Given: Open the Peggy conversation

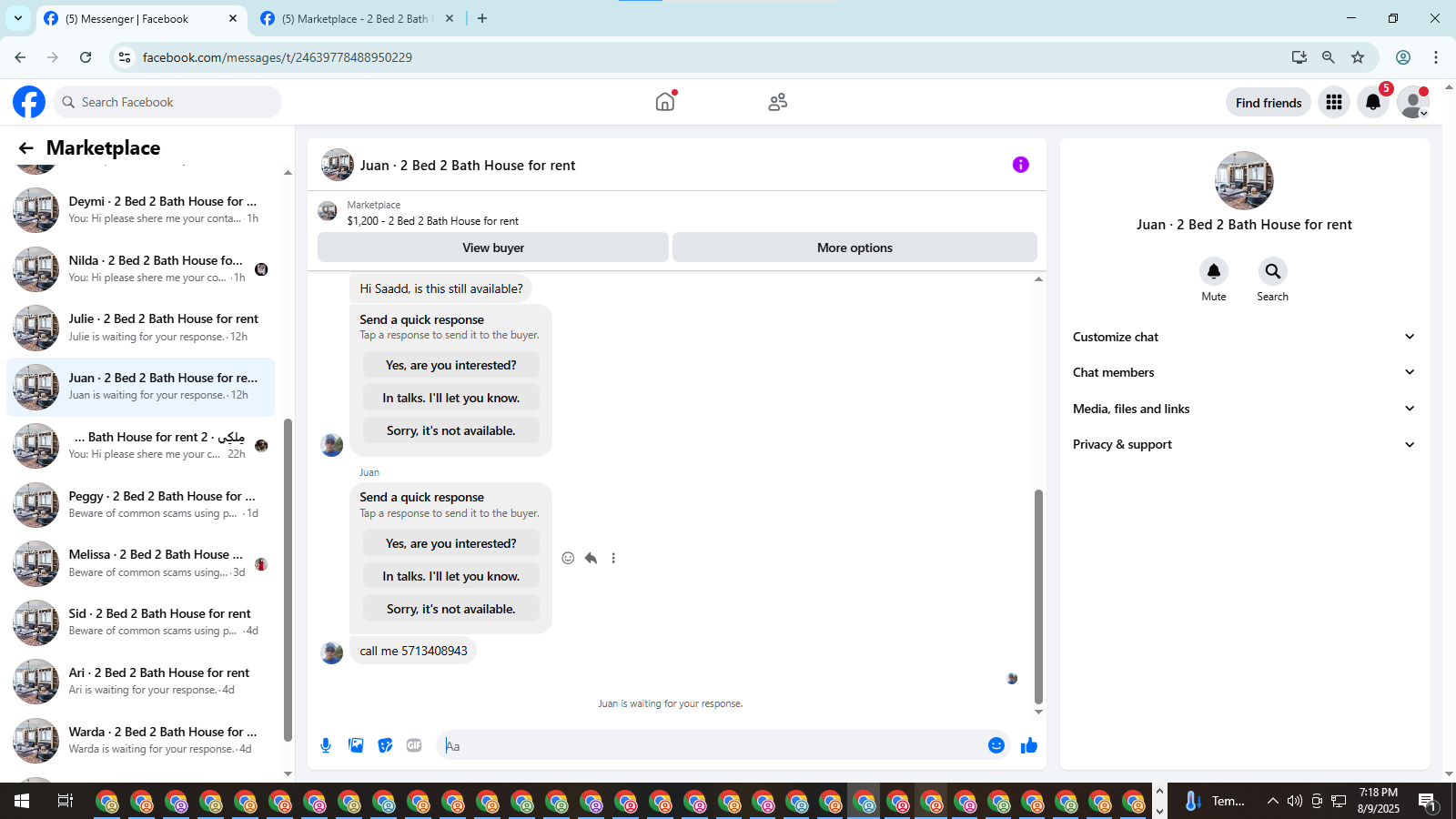Looking at the screenshot, I should (141, 505).
